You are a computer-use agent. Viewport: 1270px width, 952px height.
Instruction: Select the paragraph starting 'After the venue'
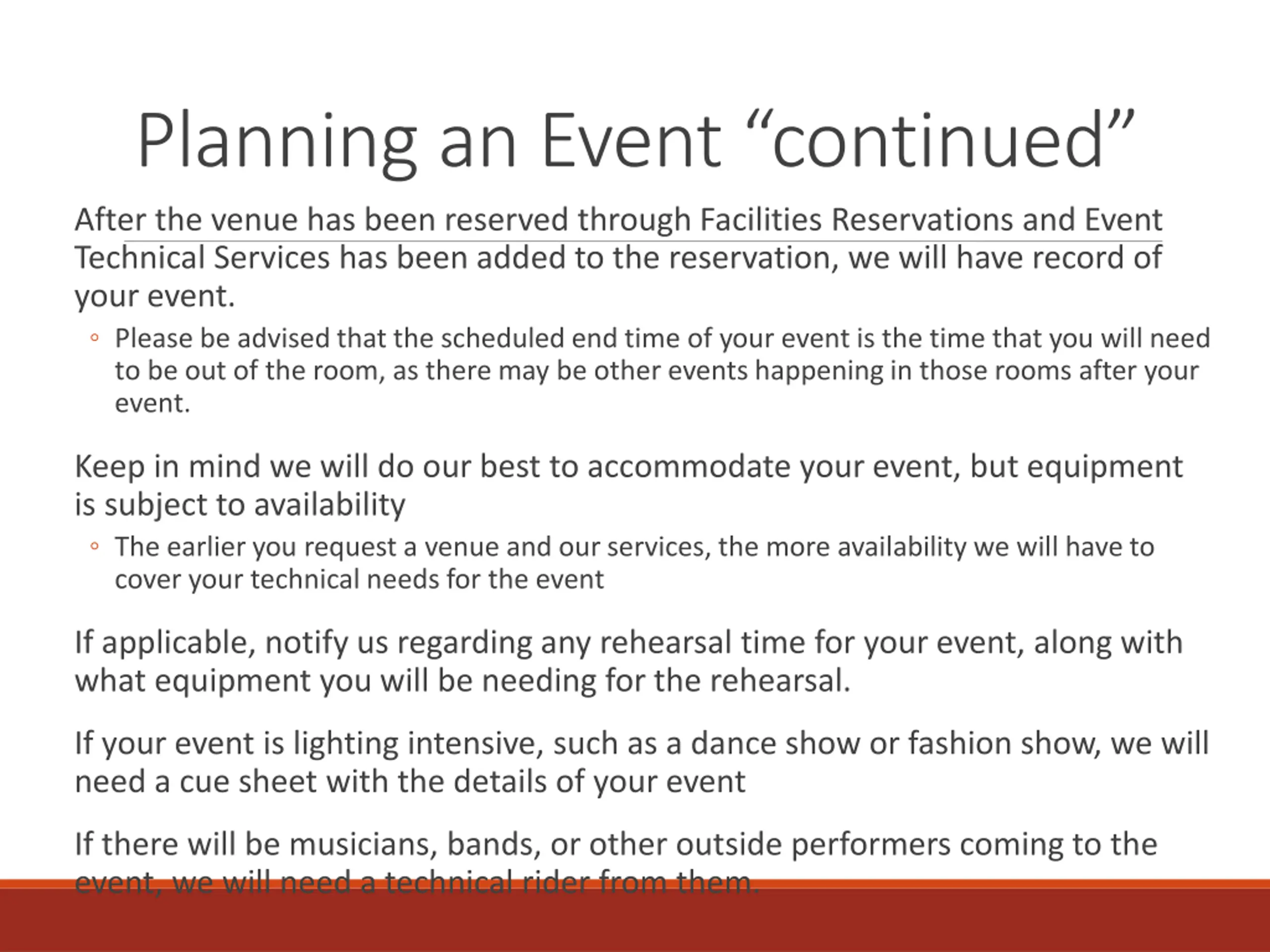(x=618, y=258)
